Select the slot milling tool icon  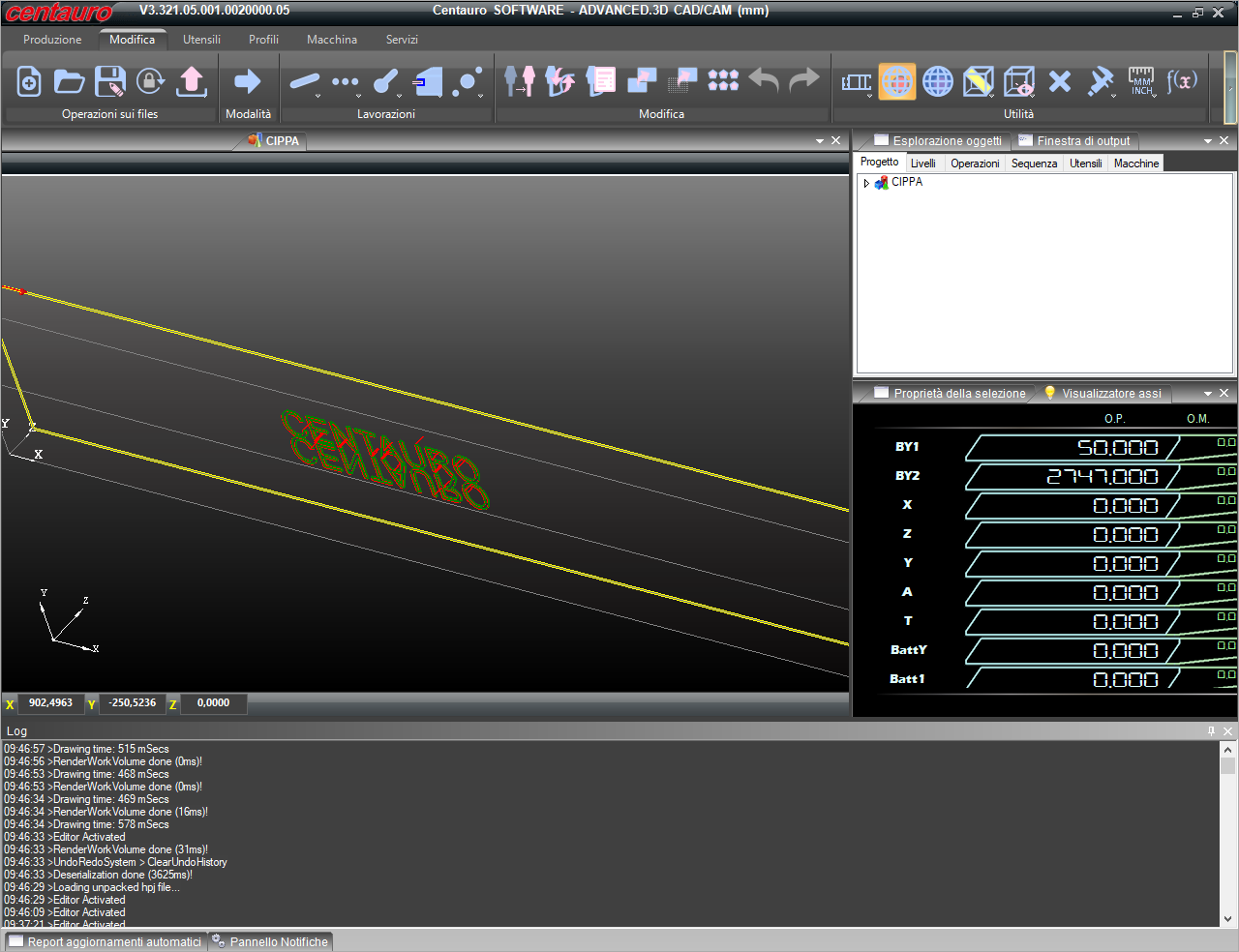click(386, 82)
